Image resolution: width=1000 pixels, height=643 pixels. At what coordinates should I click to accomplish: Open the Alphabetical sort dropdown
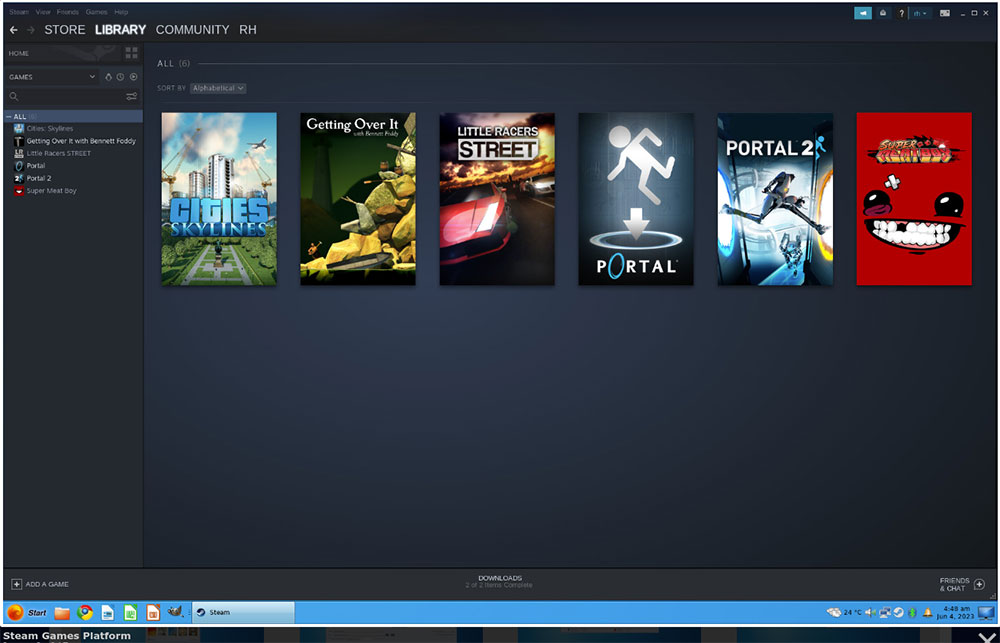(218, 88)
